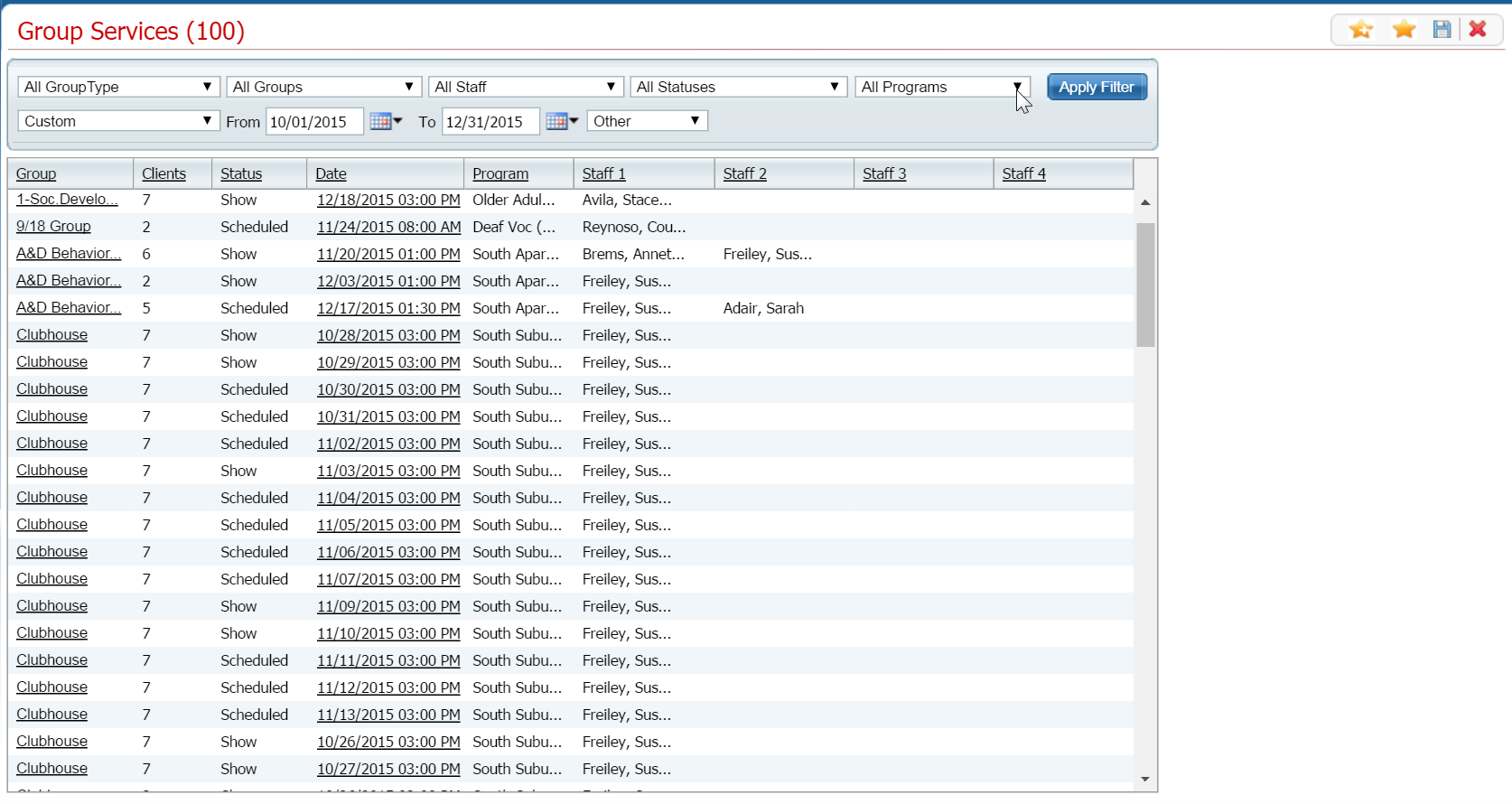
Task: Click the star-with-plus add favorite icon
Action: (1361, 30)
